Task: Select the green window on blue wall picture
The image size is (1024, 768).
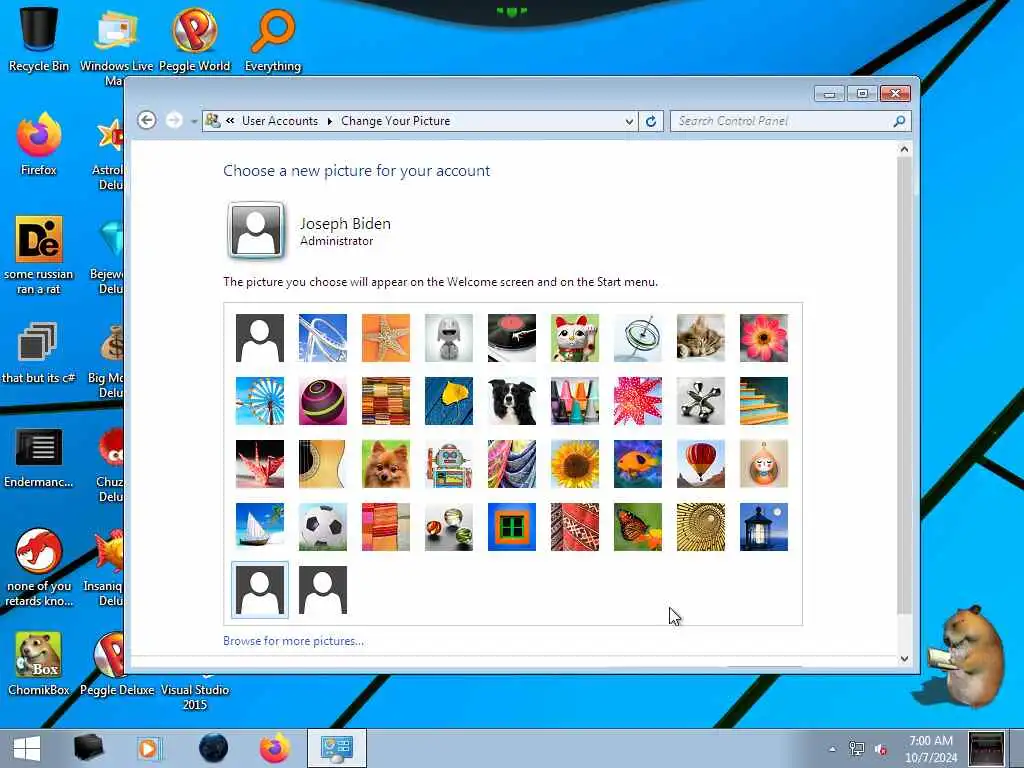Action: [512, 527]
